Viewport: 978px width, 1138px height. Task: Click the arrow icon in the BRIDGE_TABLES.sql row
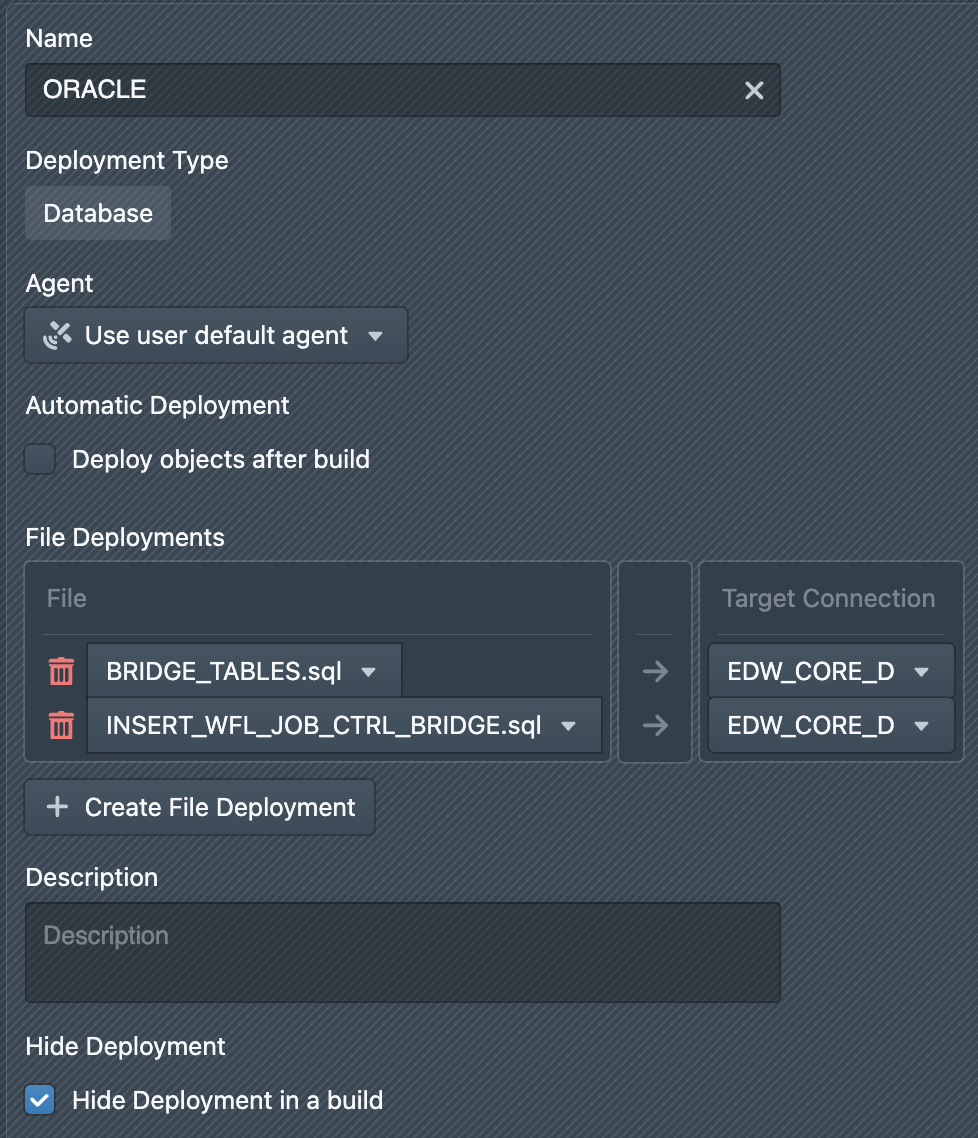[x=655, y=672]
